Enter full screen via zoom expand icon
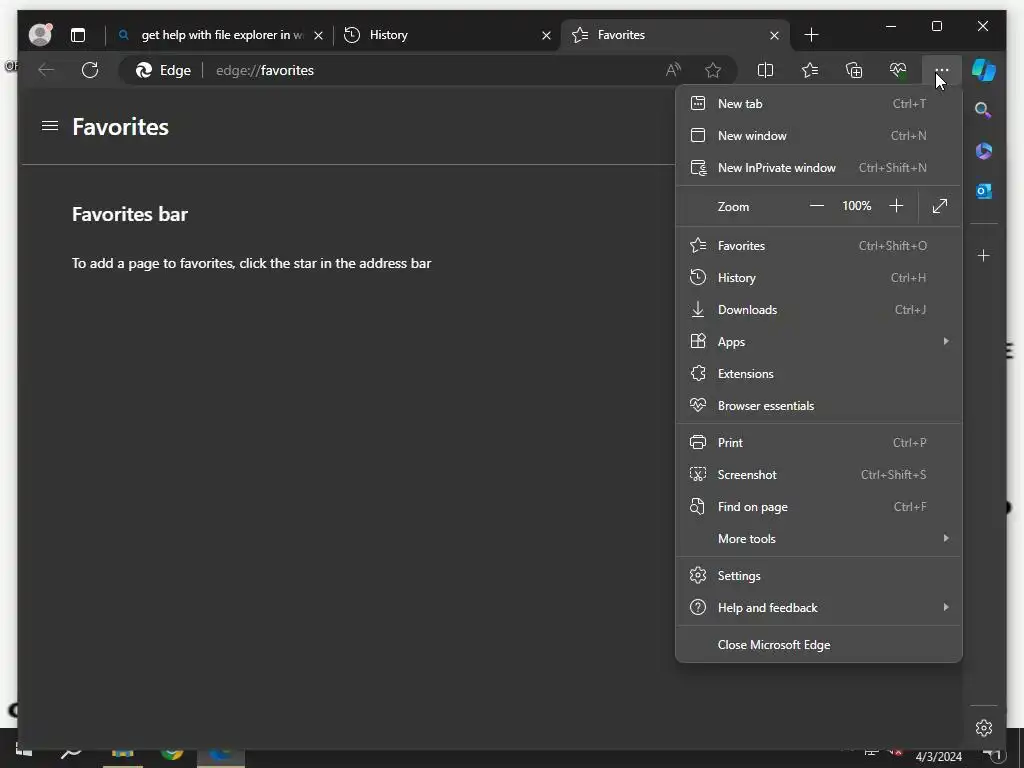Image resolution: width=1024 pixels, height=768 pixels. pos(940,206)
